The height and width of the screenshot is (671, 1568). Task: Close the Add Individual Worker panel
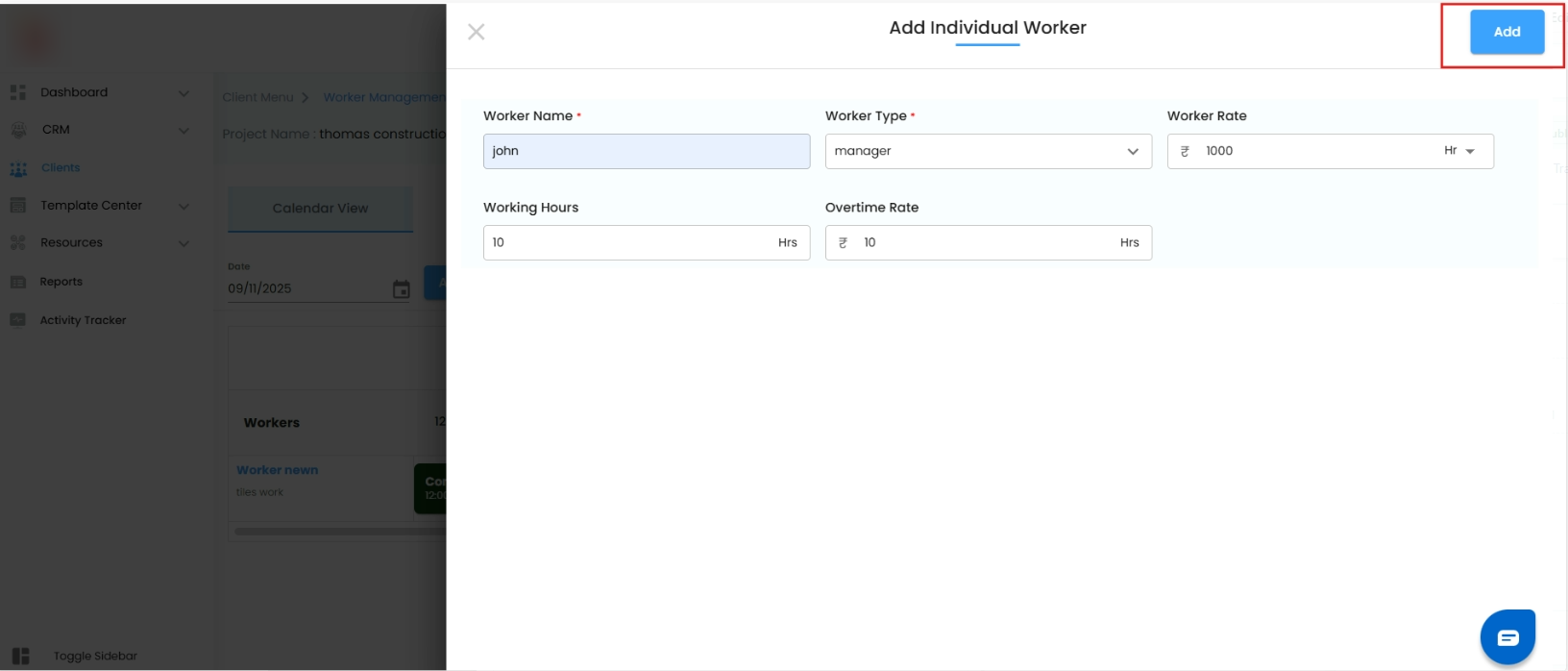[x=476, y=32]
